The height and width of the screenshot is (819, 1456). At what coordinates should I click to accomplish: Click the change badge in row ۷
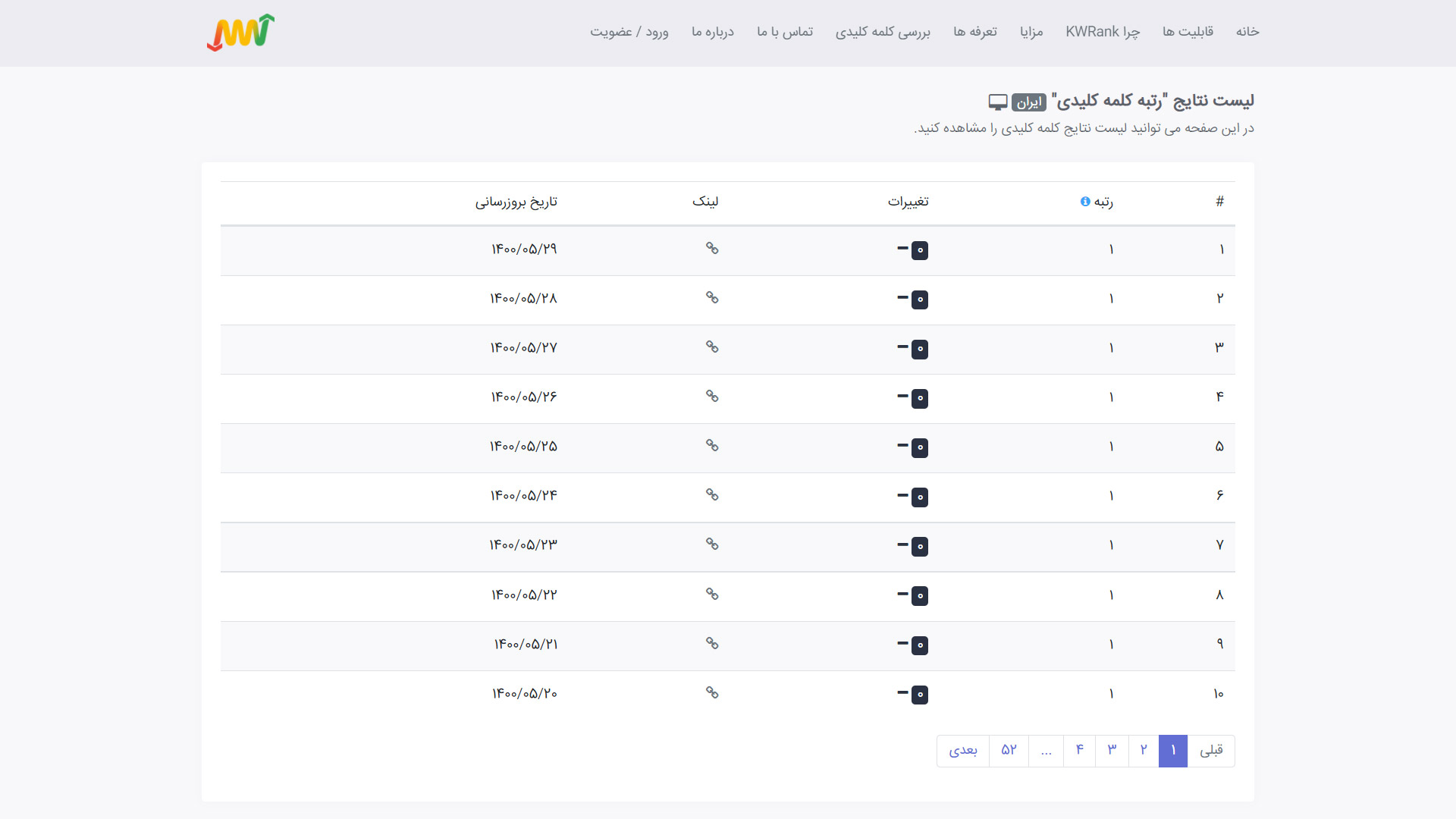point(920,546)
